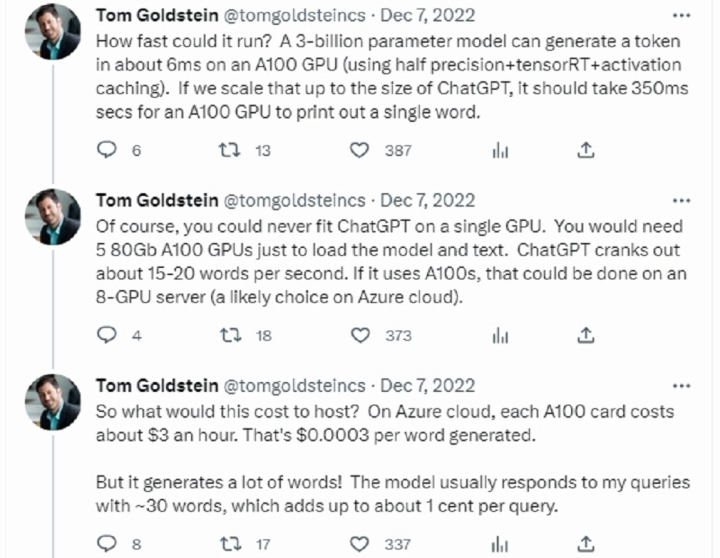
Task: View analytics of the 3-billion parameter tweet
Action: point(500,150)
